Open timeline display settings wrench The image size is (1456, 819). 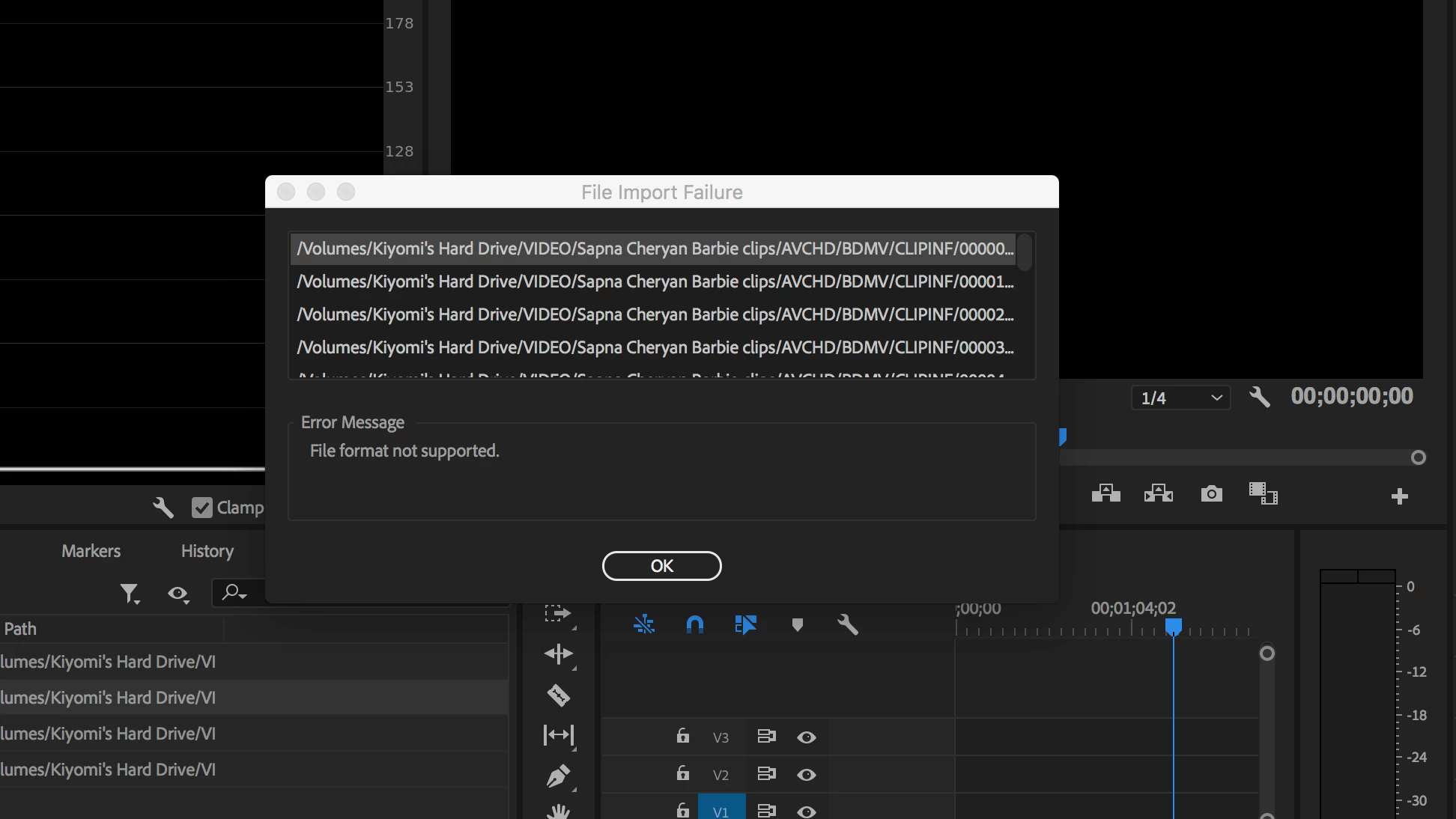[847, 624]
